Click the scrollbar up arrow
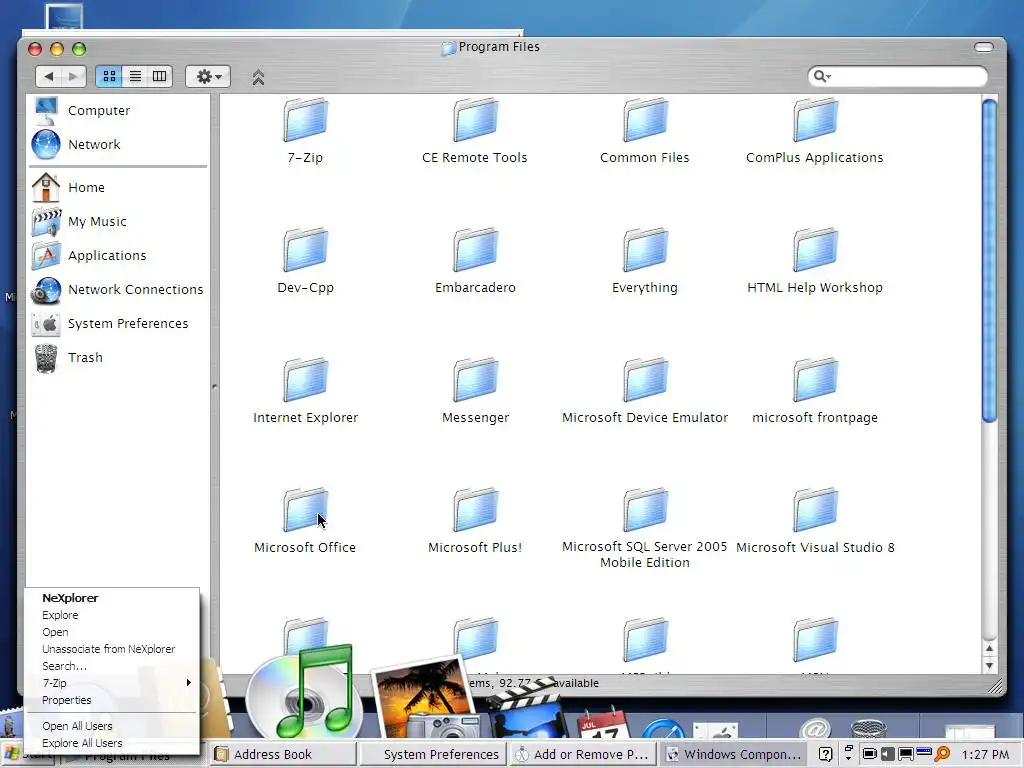Viewport: 1024px width, 768px height. [989, 648]
